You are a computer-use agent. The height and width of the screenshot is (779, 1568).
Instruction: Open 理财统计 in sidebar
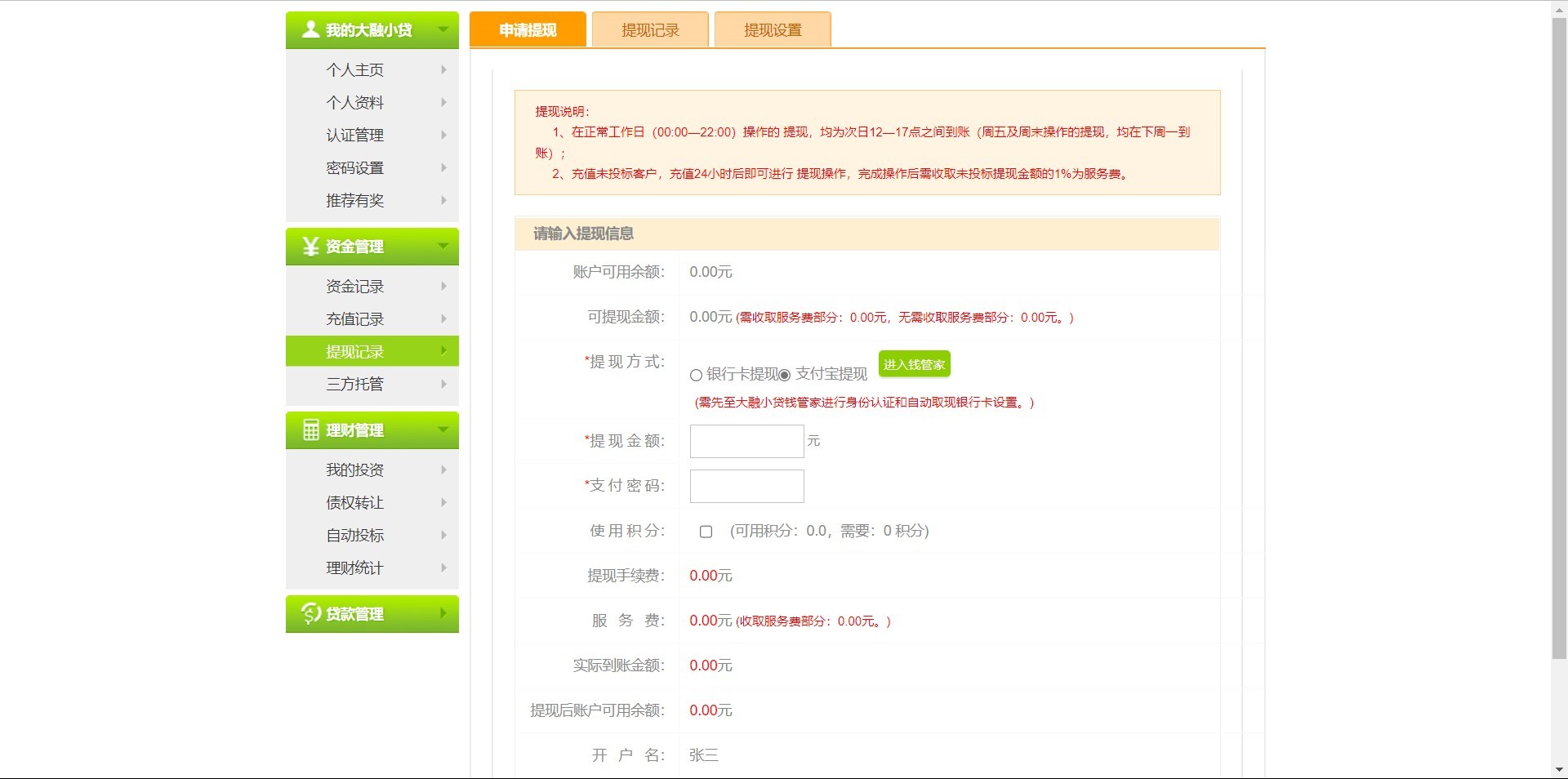[x=354, y=568]
